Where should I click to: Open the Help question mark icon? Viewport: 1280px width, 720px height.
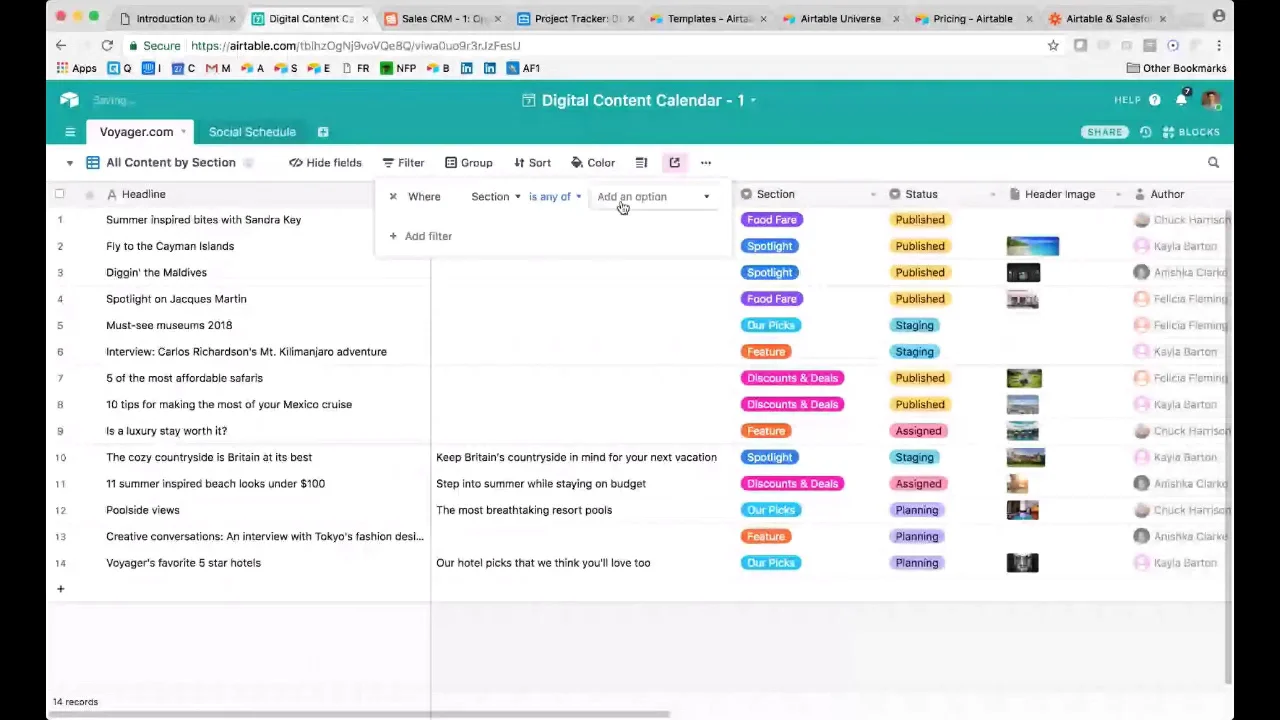(1155, 100)
